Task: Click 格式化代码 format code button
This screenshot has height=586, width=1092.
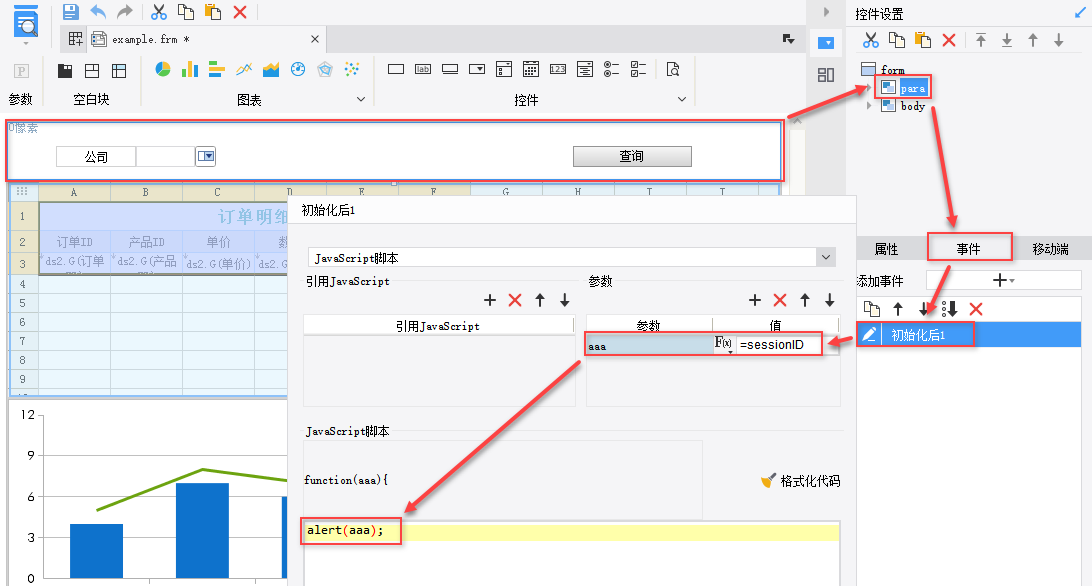Action: click(x=800, y=481)
